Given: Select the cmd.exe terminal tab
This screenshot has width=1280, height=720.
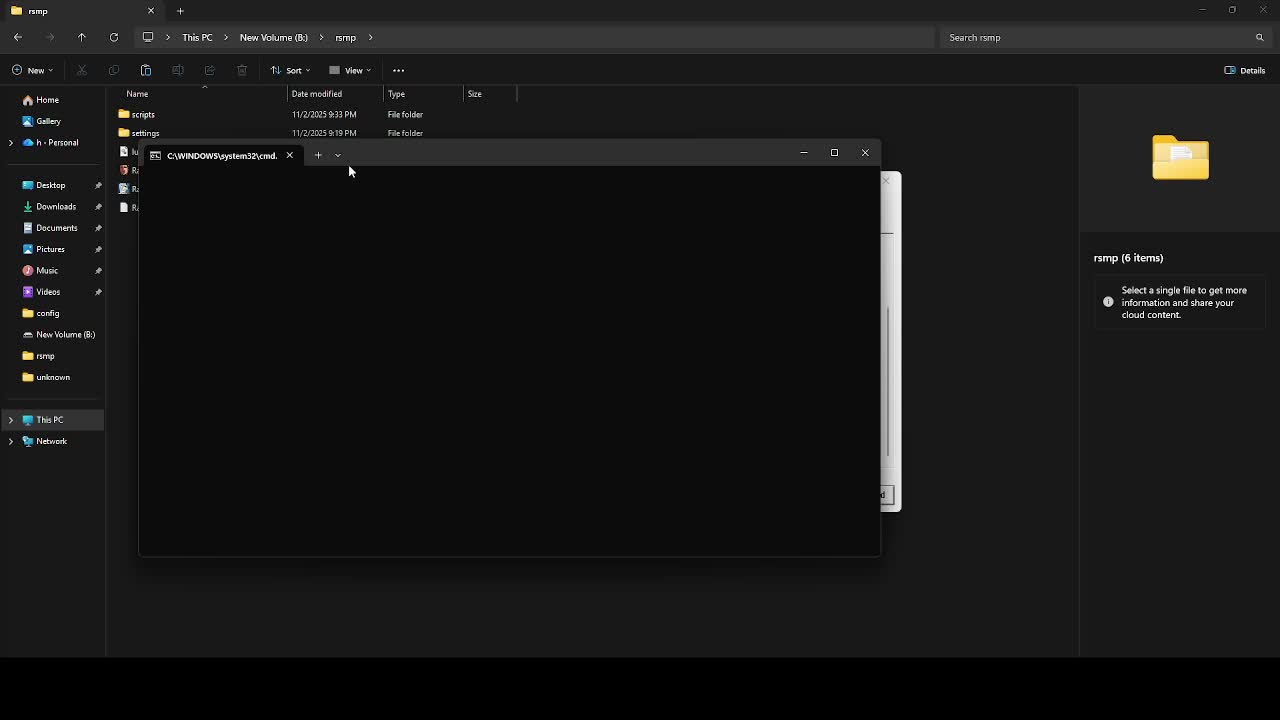Looking at the screenshot, I should (215, 155).
